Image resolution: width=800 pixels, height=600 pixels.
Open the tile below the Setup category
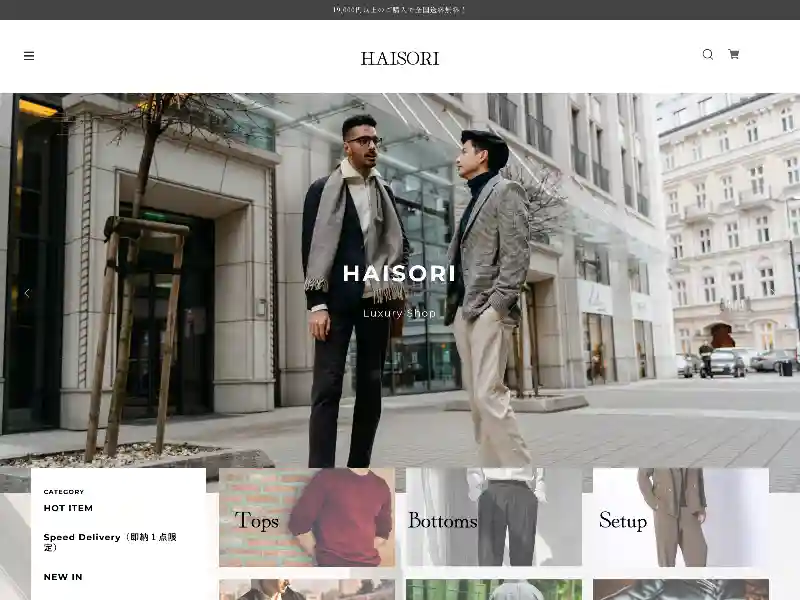coord(681,590)
